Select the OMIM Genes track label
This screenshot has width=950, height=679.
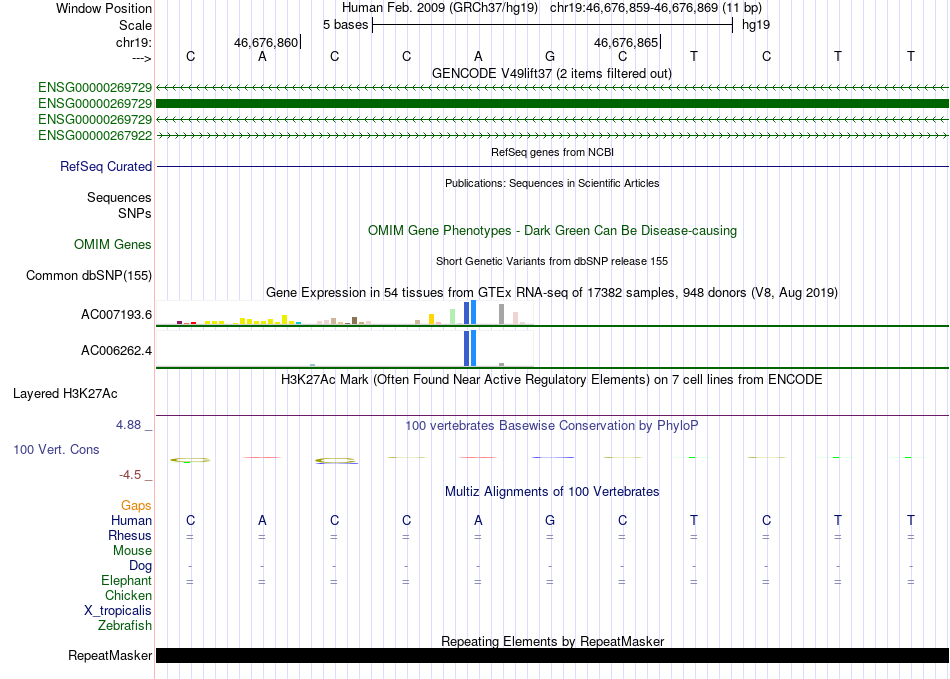tap(112, 245)
